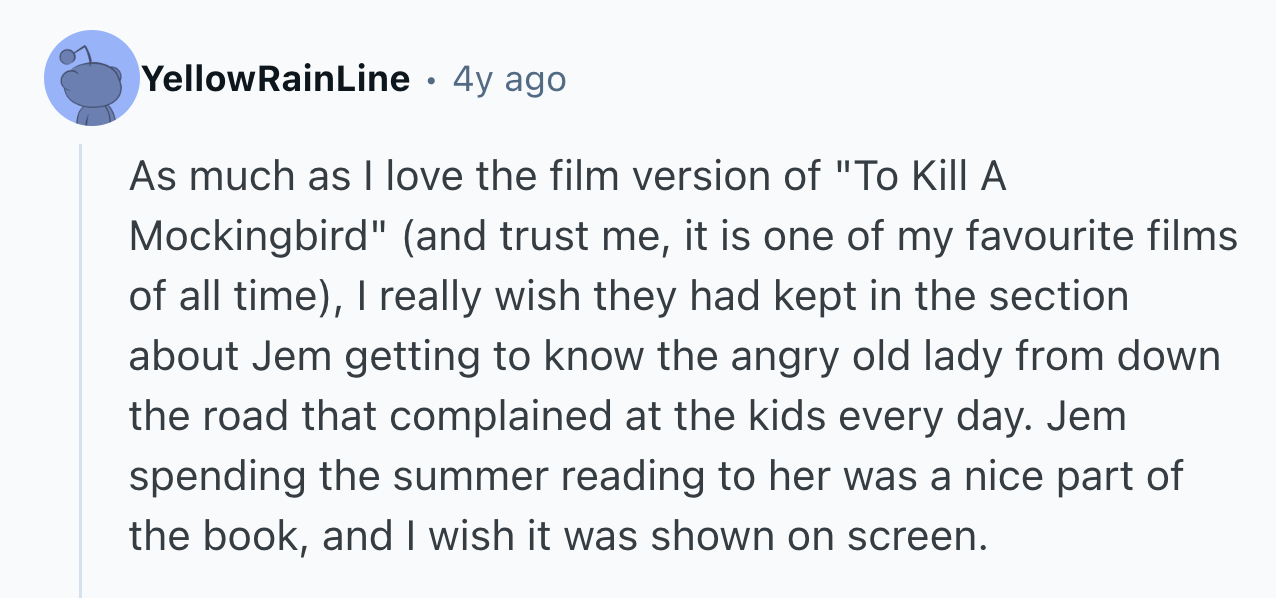Click the "4y ago" comment timestamp

click(509, 79)
